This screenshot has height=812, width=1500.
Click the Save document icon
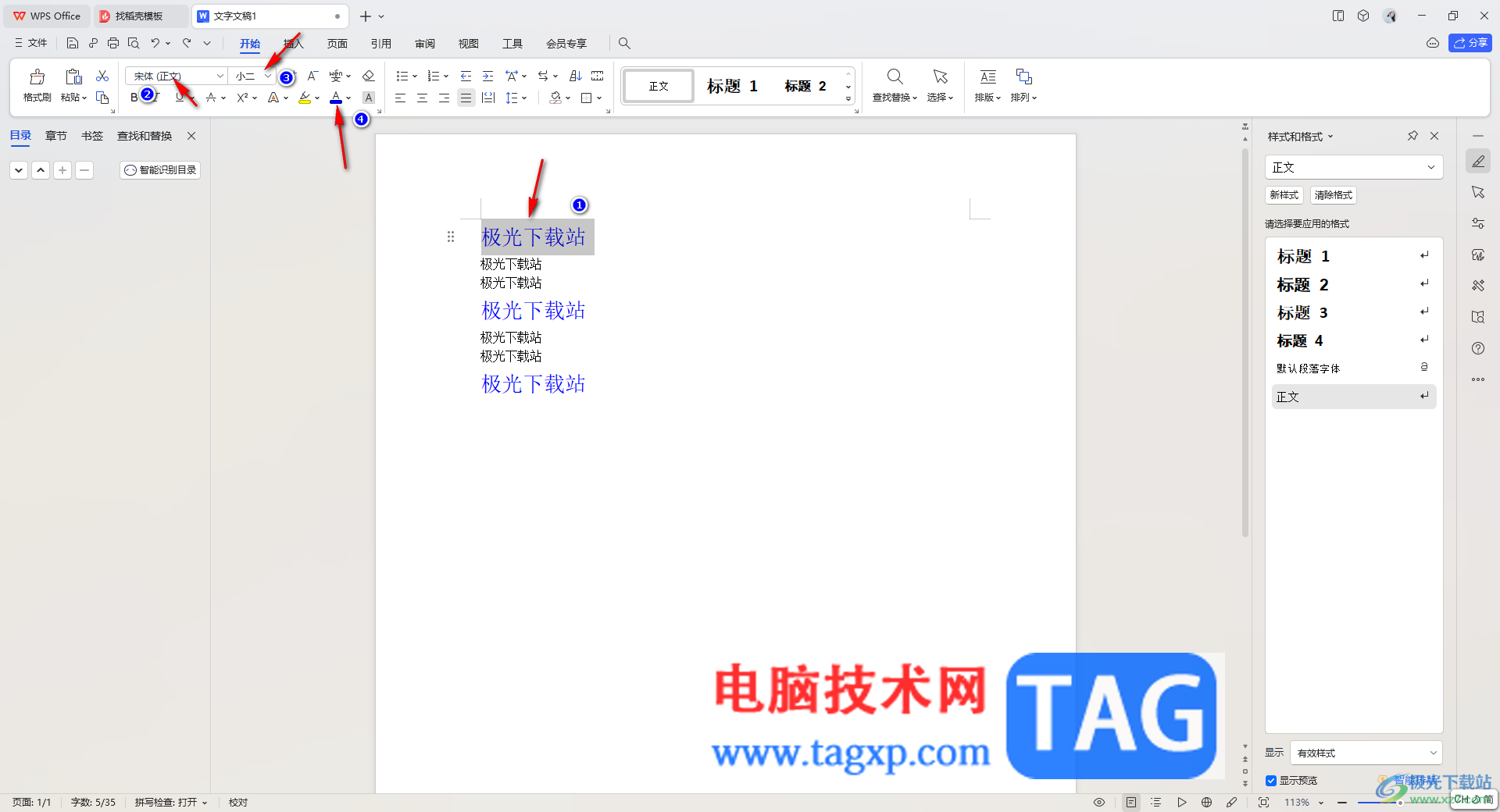coord(73,43)
